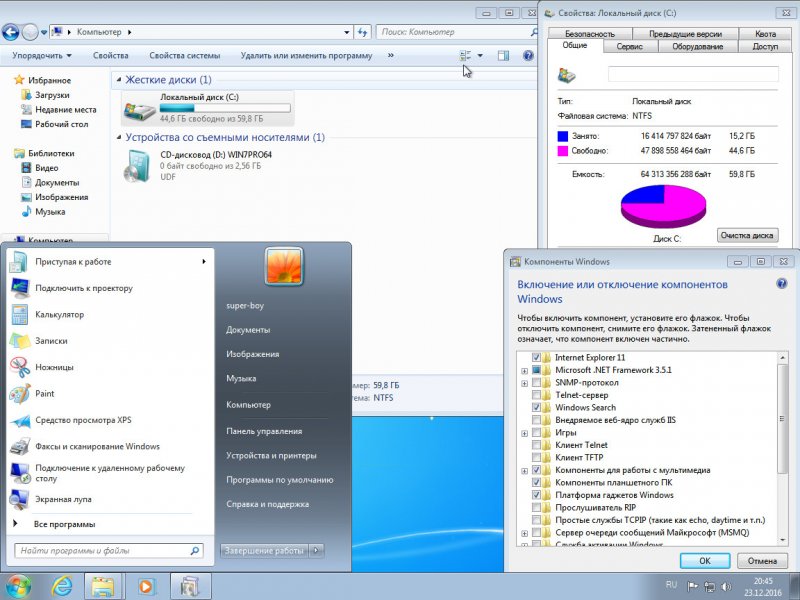The height and width of the screenshot is (600, 800).
Task: Click Action Center flag in tray
Action: tap(692, 587)
